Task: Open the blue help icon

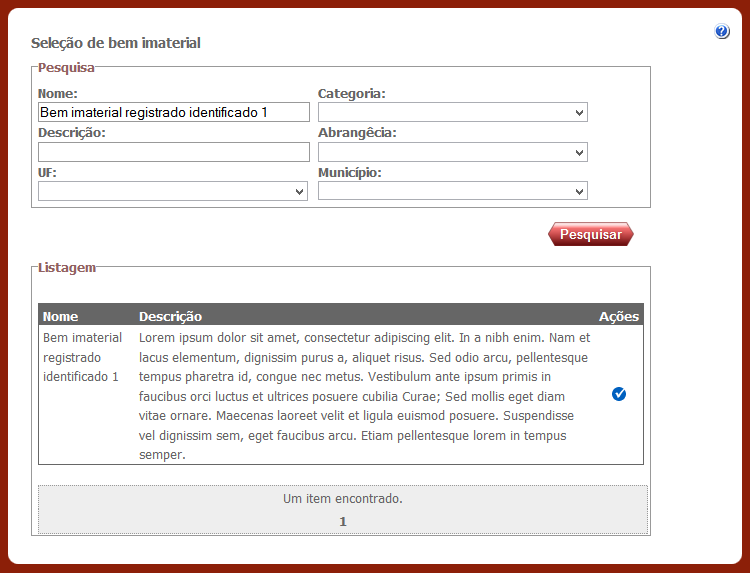Action: (721, 32)
